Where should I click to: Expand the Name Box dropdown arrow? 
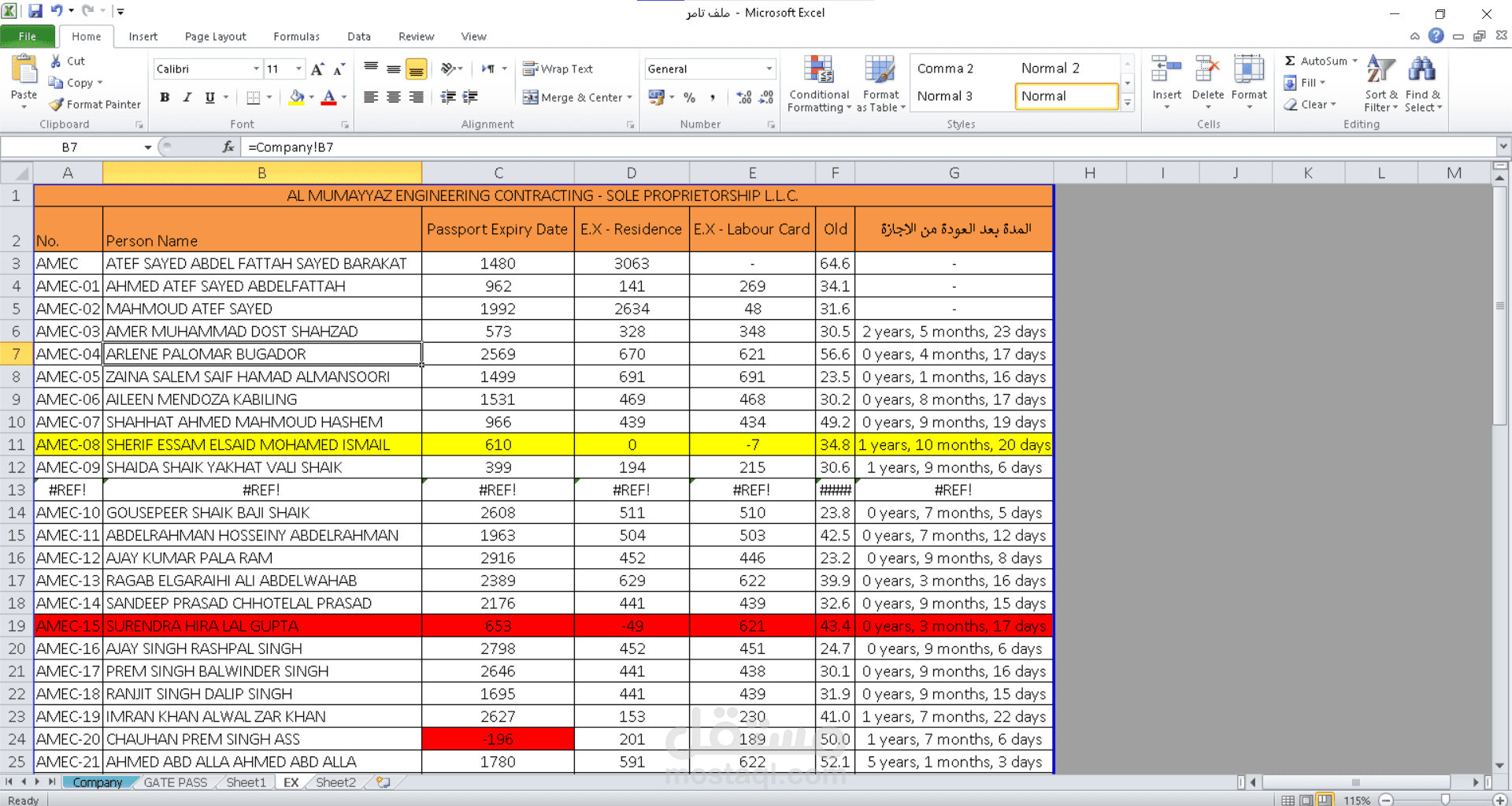[x=147, y=147]
